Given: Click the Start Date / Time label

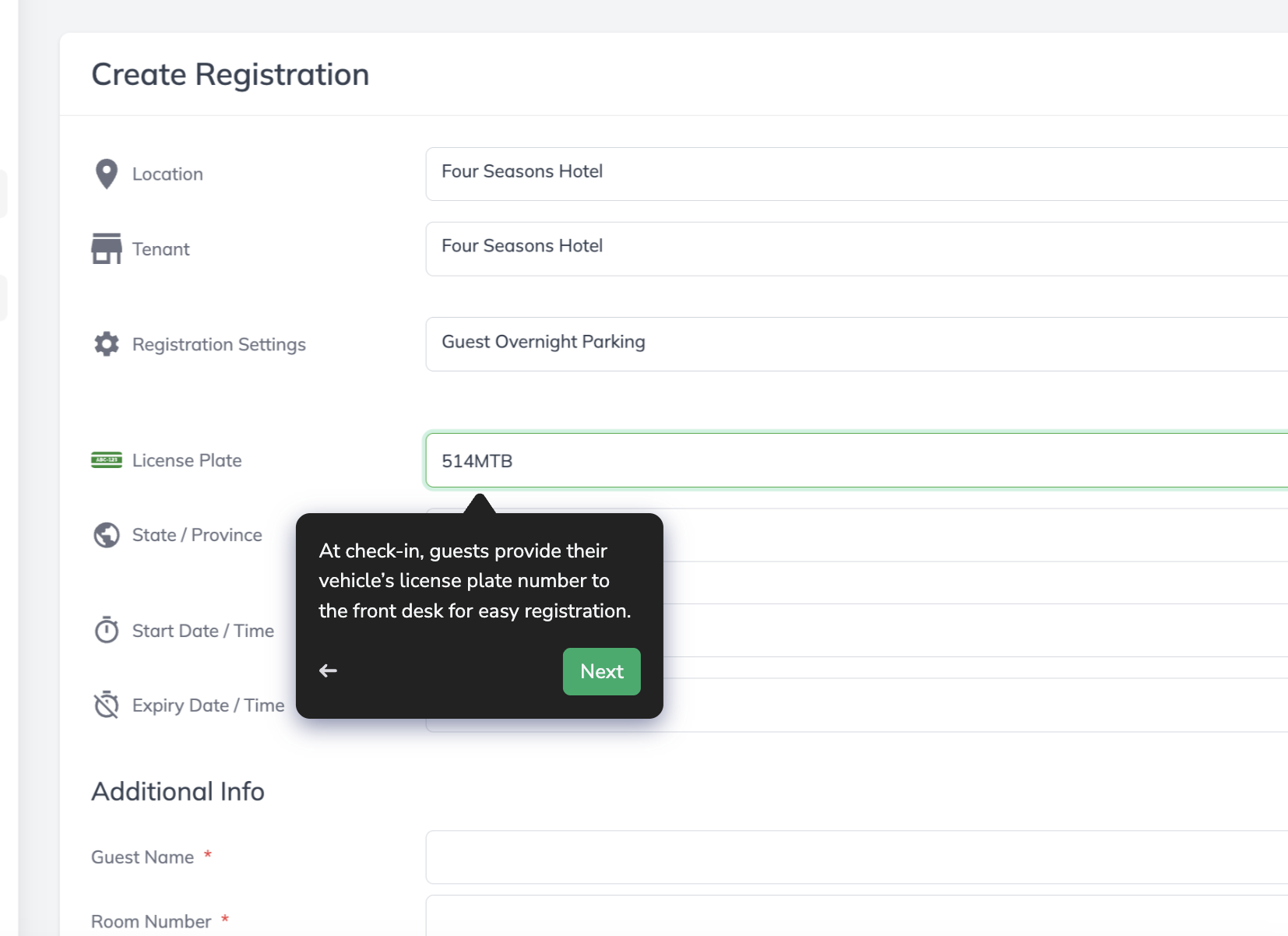Looking at the screenshot, I should tap(203, 631).
